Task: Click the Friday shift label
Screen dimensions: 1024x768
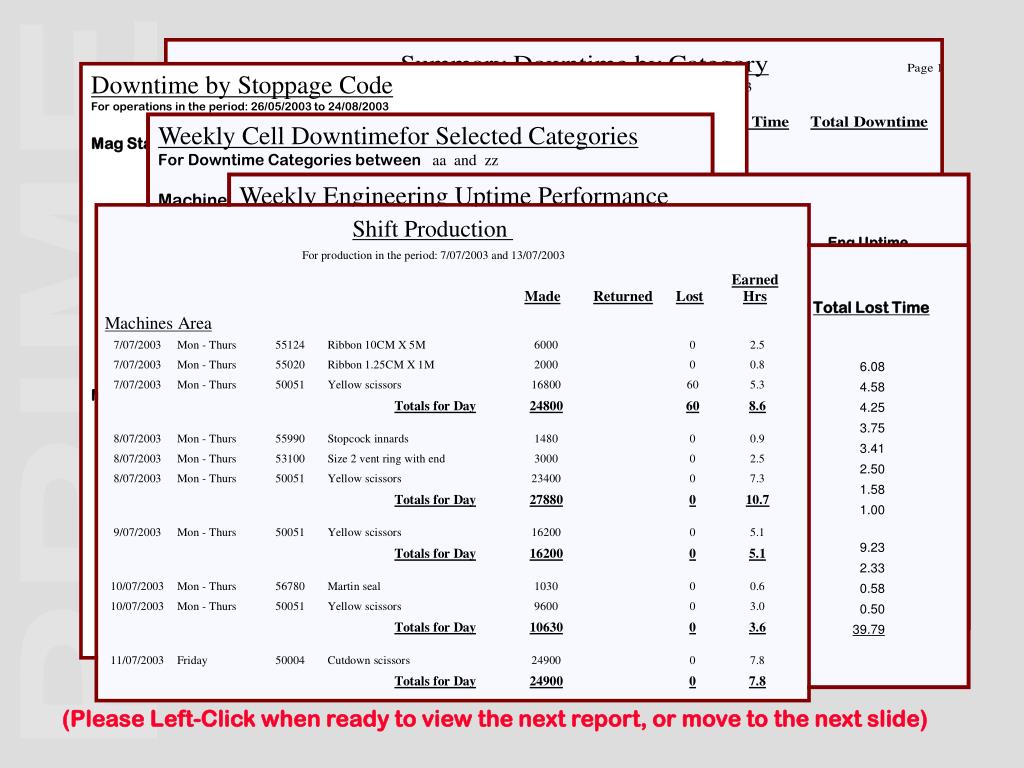Action: pos(192,660)
